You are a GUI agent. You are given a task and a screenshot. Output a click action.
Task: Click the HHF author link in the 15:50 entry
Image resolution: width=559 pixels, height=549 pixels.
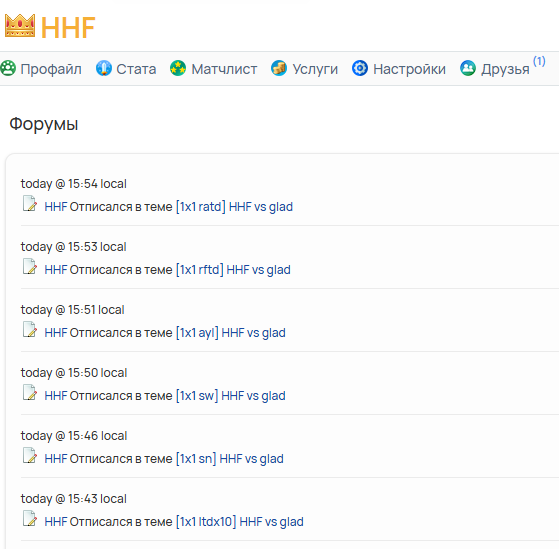pyautogui.click(x=56, y=396)
